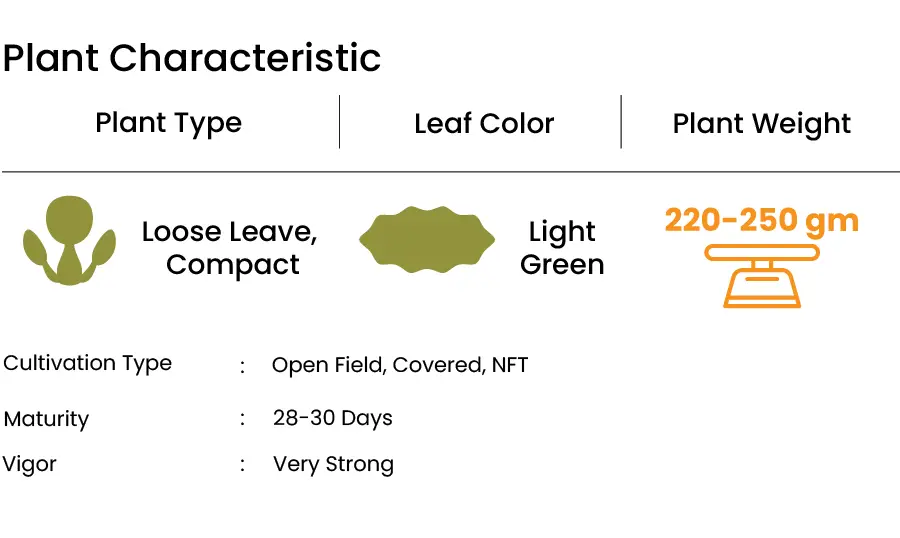Click the green leaf shape icon
Viewport: 900px width, 538px height.
click(427, 239)
